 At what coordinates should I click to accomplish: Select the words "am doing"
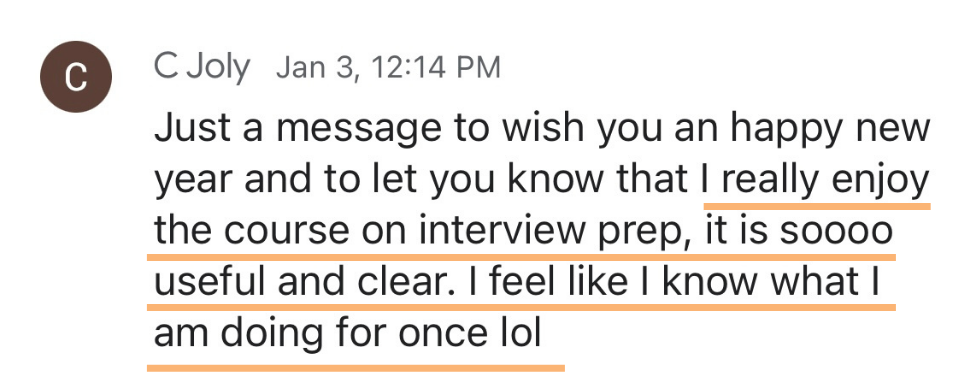pyautogui.click(x=238, y=334)
